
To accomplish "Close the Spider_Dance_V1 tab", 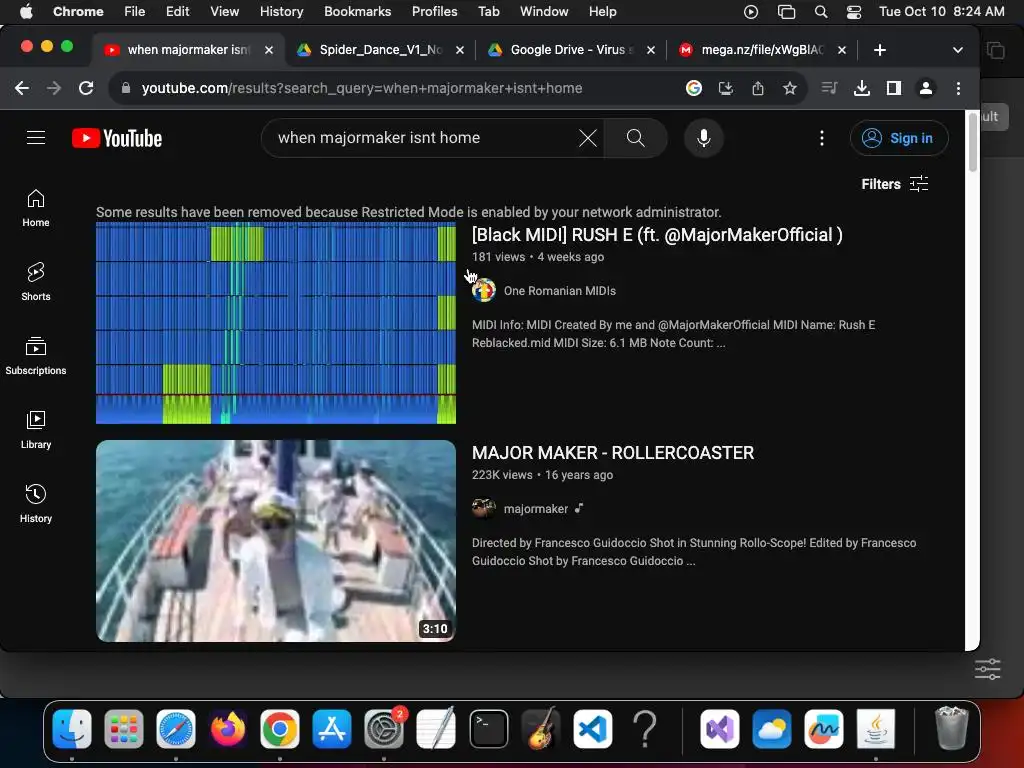I will pos(460,50).
